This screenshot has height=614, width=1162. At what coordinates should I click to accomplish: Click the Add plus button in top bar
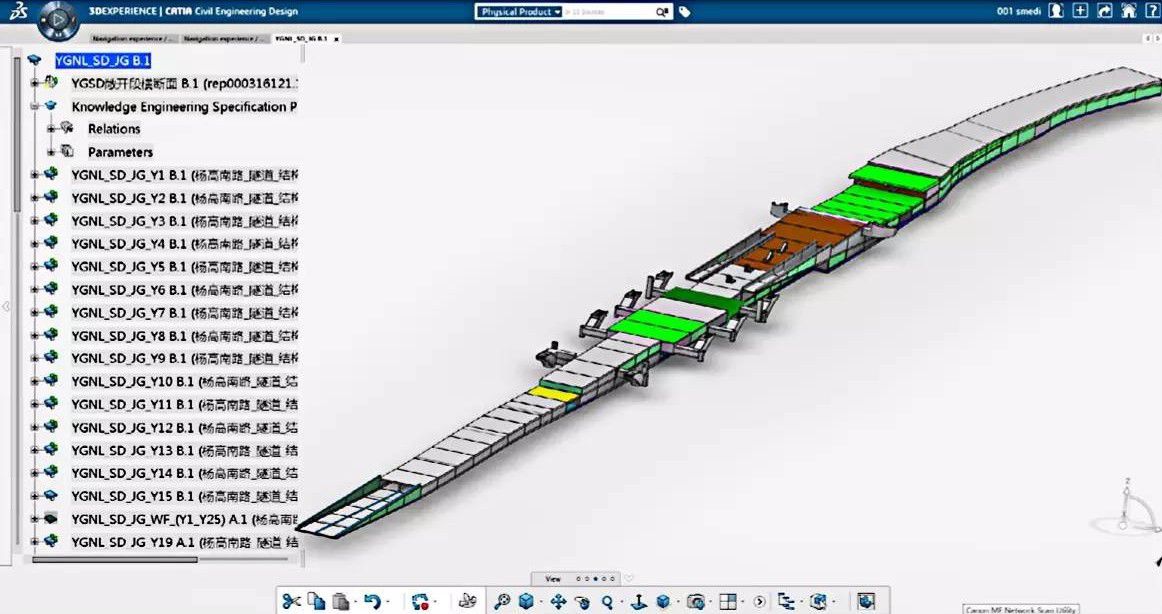point(1080,11)
